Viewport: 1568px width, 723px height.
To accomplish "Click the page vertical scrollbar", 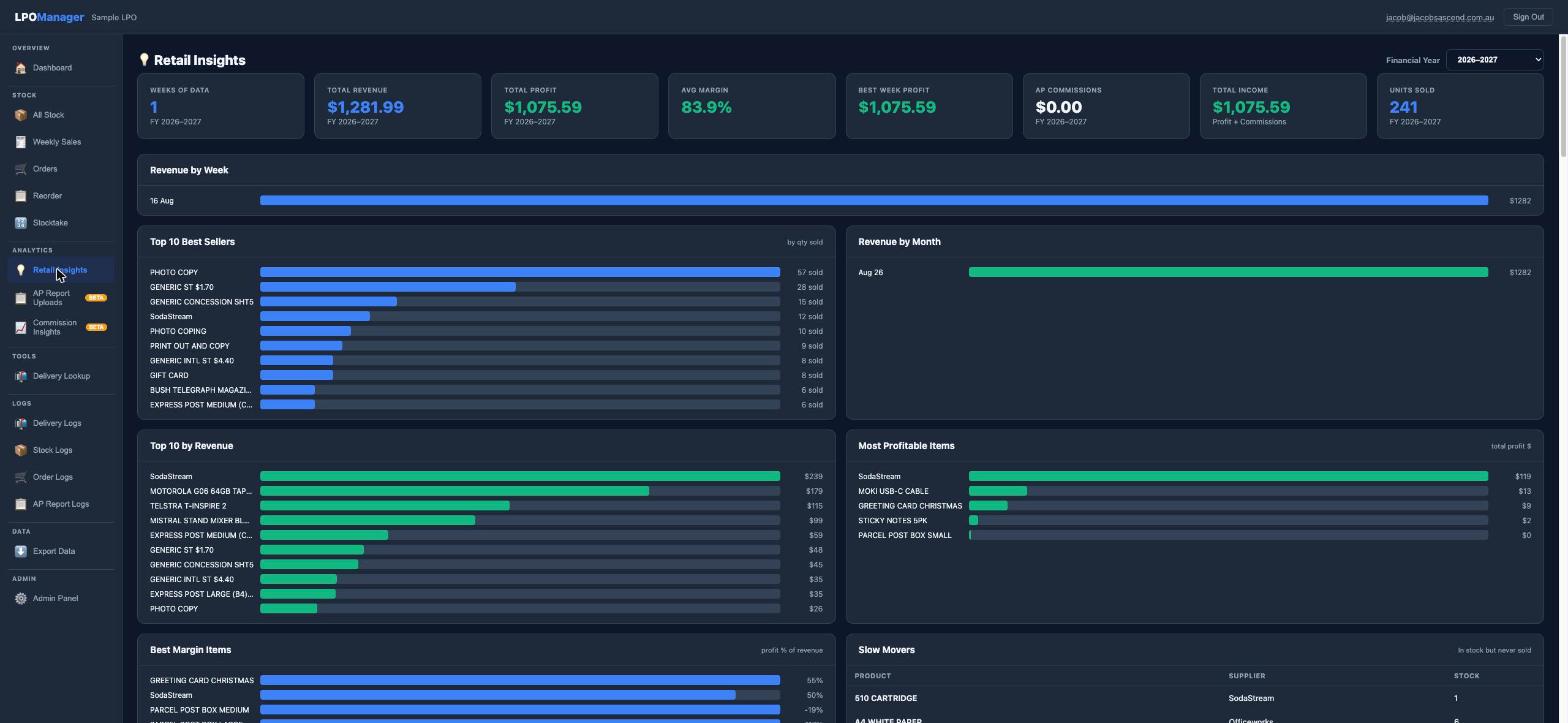I will (x=1563, y=95).
